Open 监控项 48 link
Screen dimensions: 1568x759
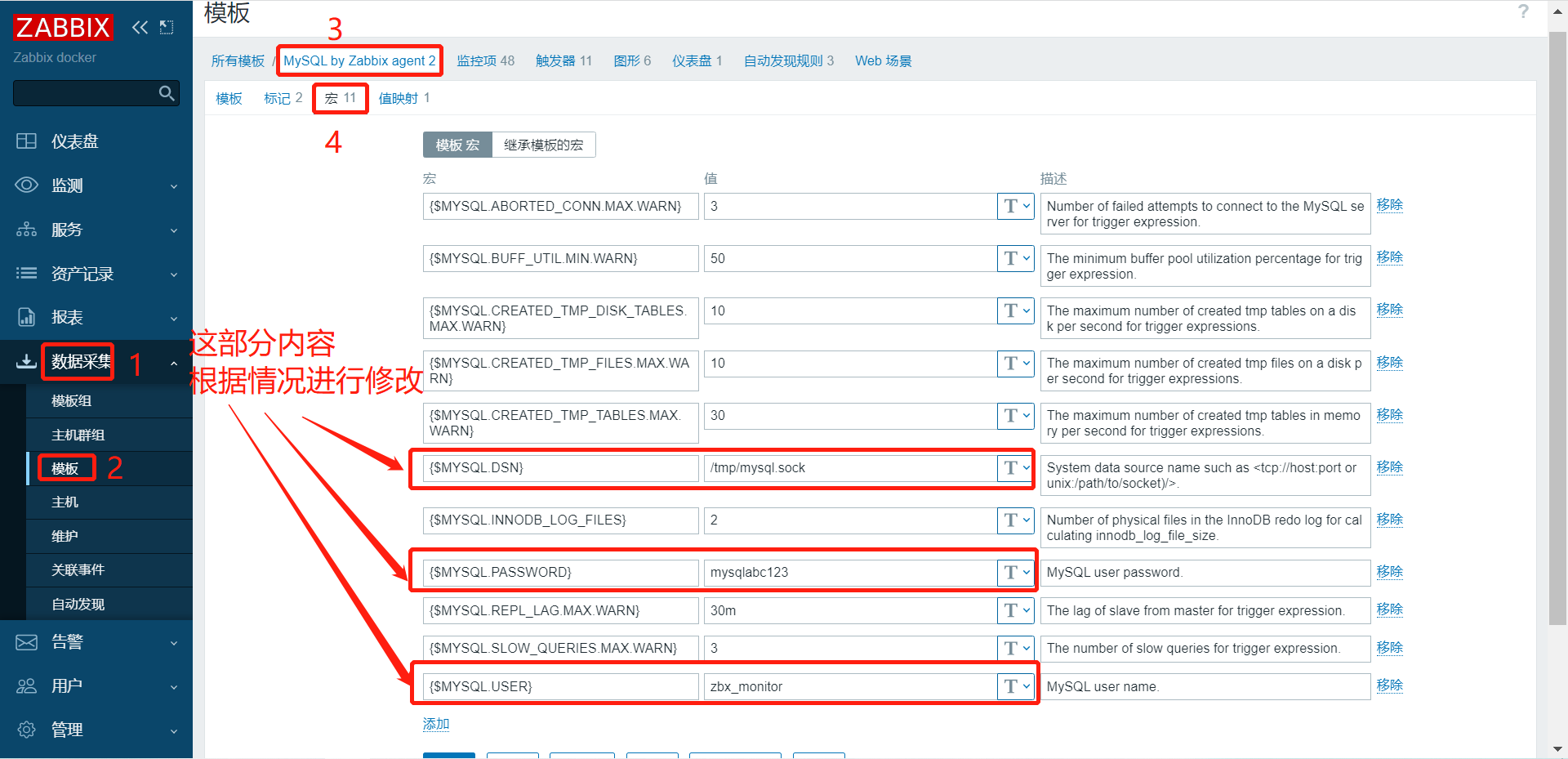[486, 61]
